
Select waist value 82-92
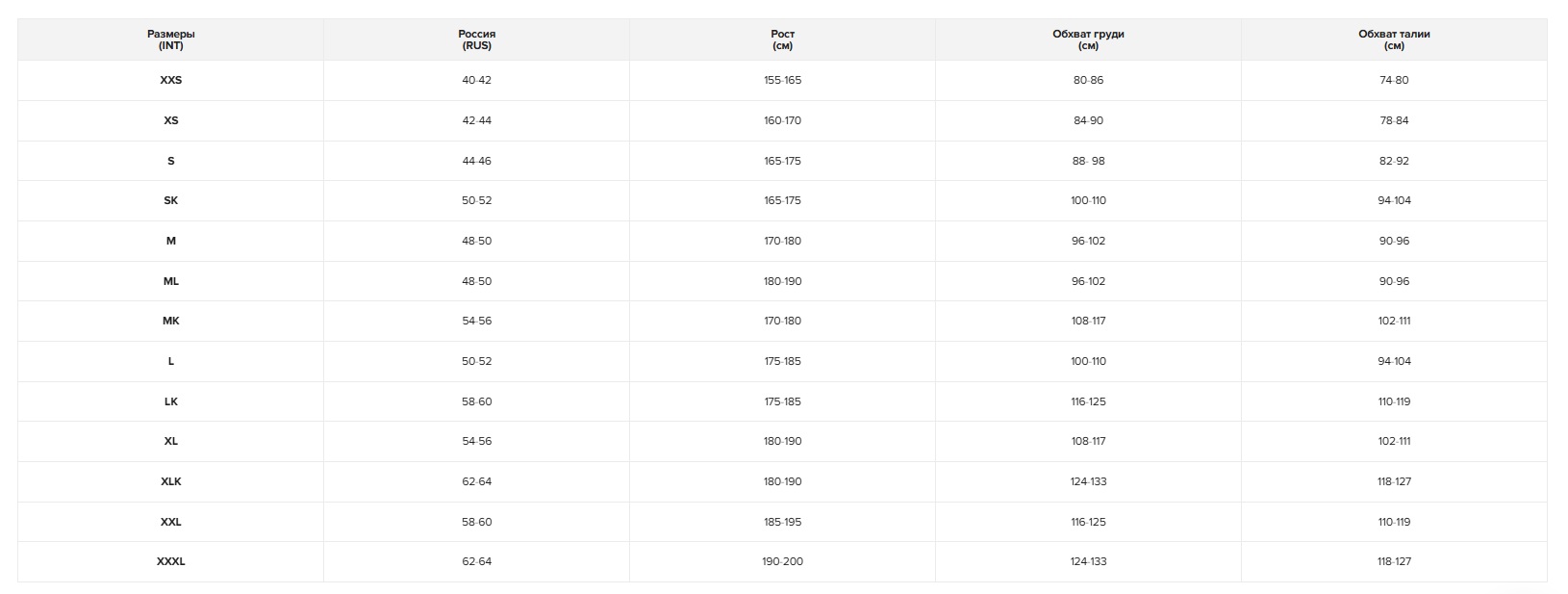[x=1394, y=162]
